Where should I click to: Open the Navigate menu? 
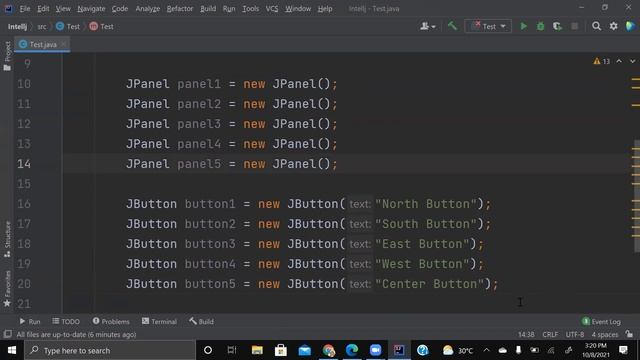pyautogui.click(x=91, y=9)
